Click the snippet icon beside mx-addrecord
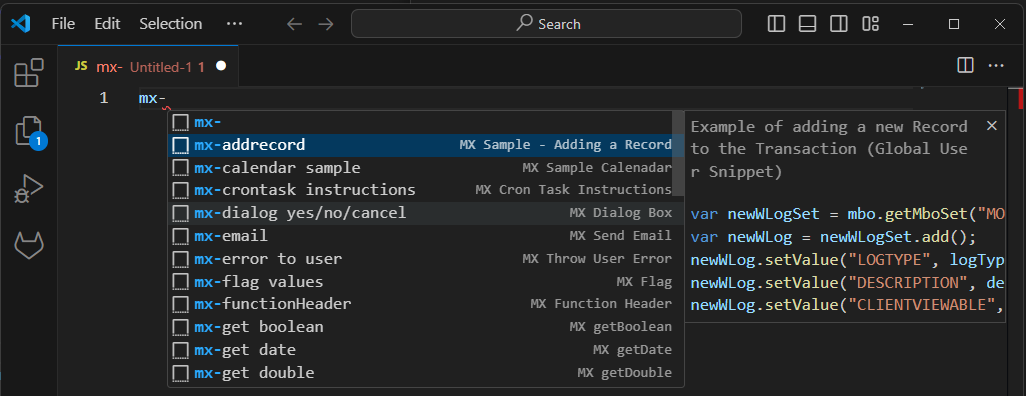Viewport: 1026px width, 396px height. pyautogui.click(x=181, y=145)
